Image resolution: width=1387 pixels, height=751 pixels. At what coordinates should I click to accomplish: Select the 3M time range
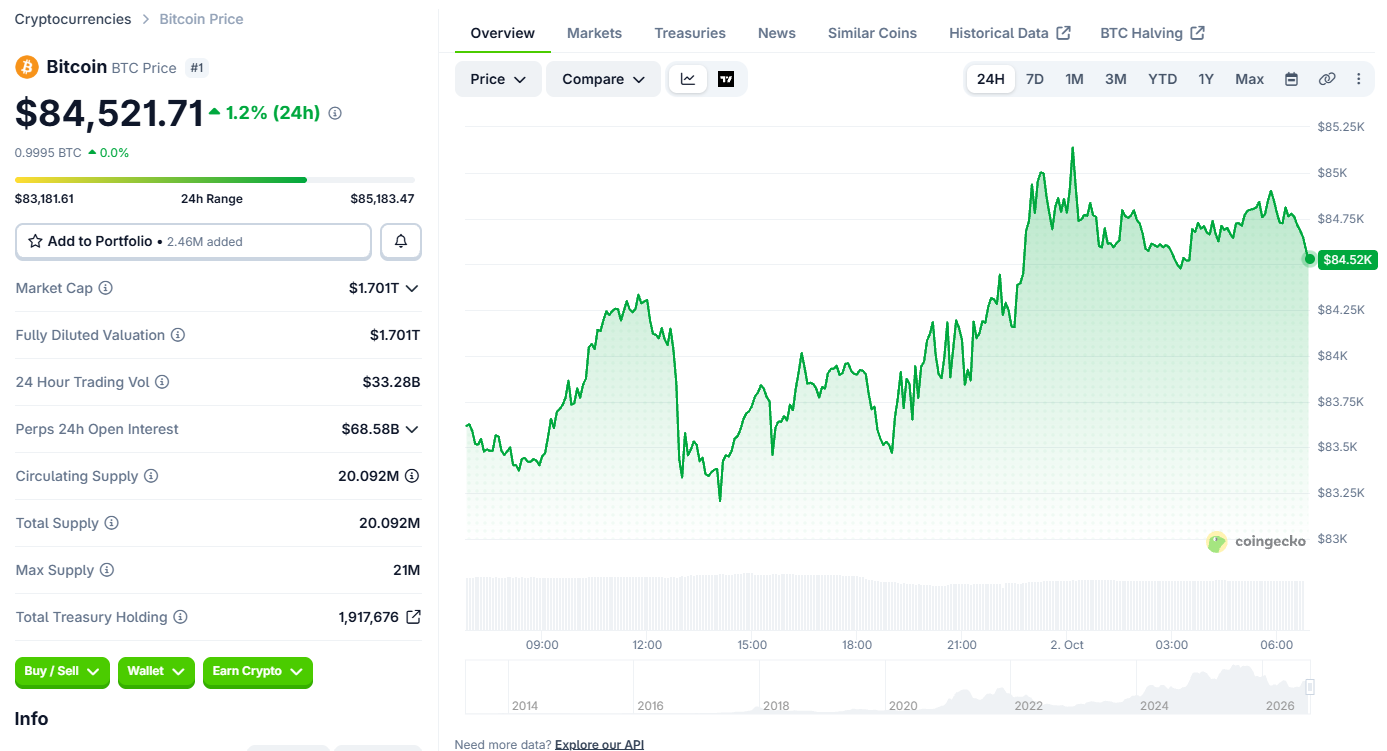pos(1116,79)
